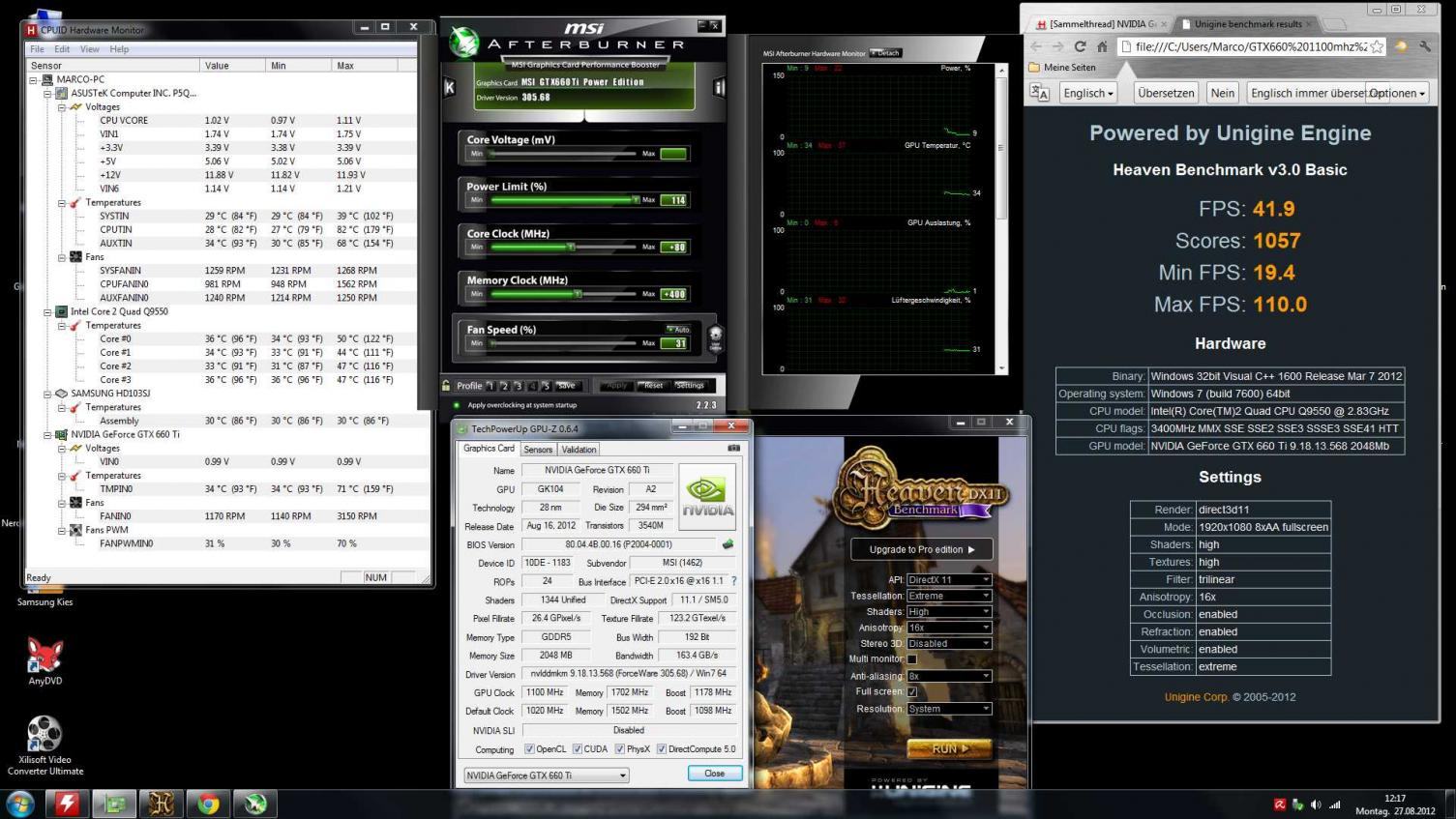Collapse the Intel Core 2 Quad Q9550 tree node
1456x819 pixels.
[47, 312]
